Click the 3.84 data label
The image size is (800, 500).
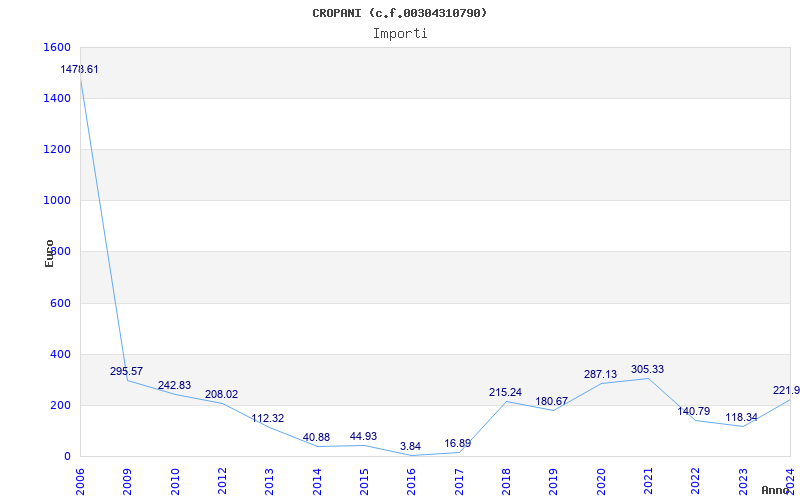point(411,446)
